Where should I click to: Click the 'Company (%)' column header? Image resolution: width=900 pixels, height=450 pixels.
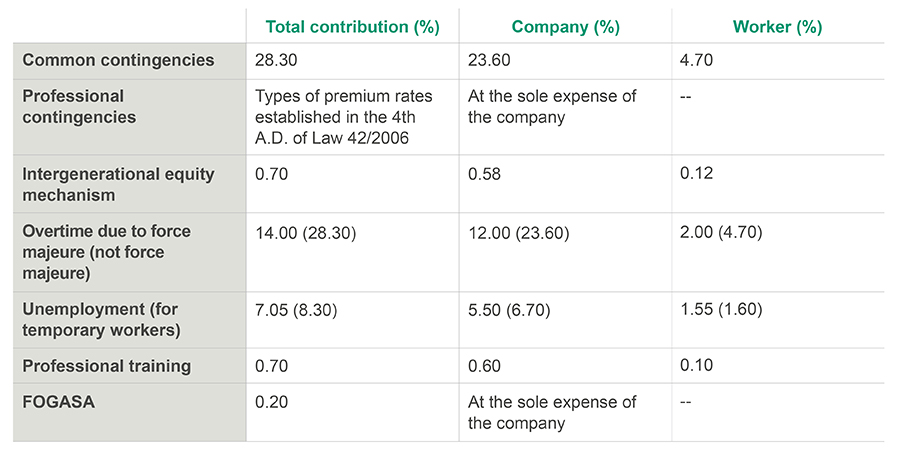click(565, 27)
